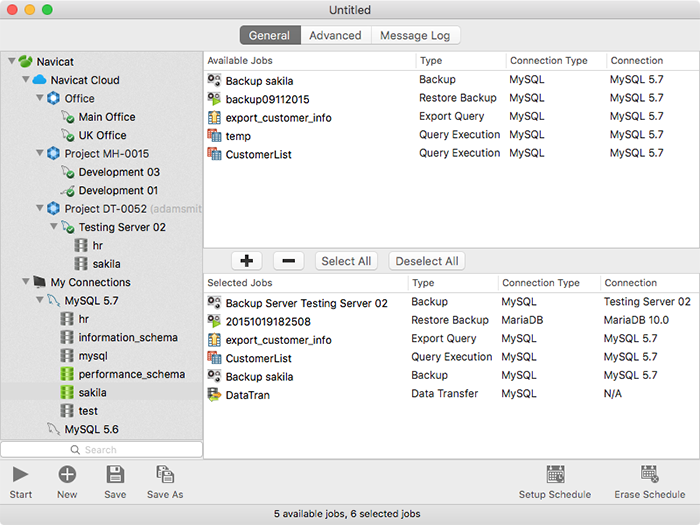Select CustomerList in Available Jobs
The height and width of the screenshot is (525, 700).
tap(258, 154)
